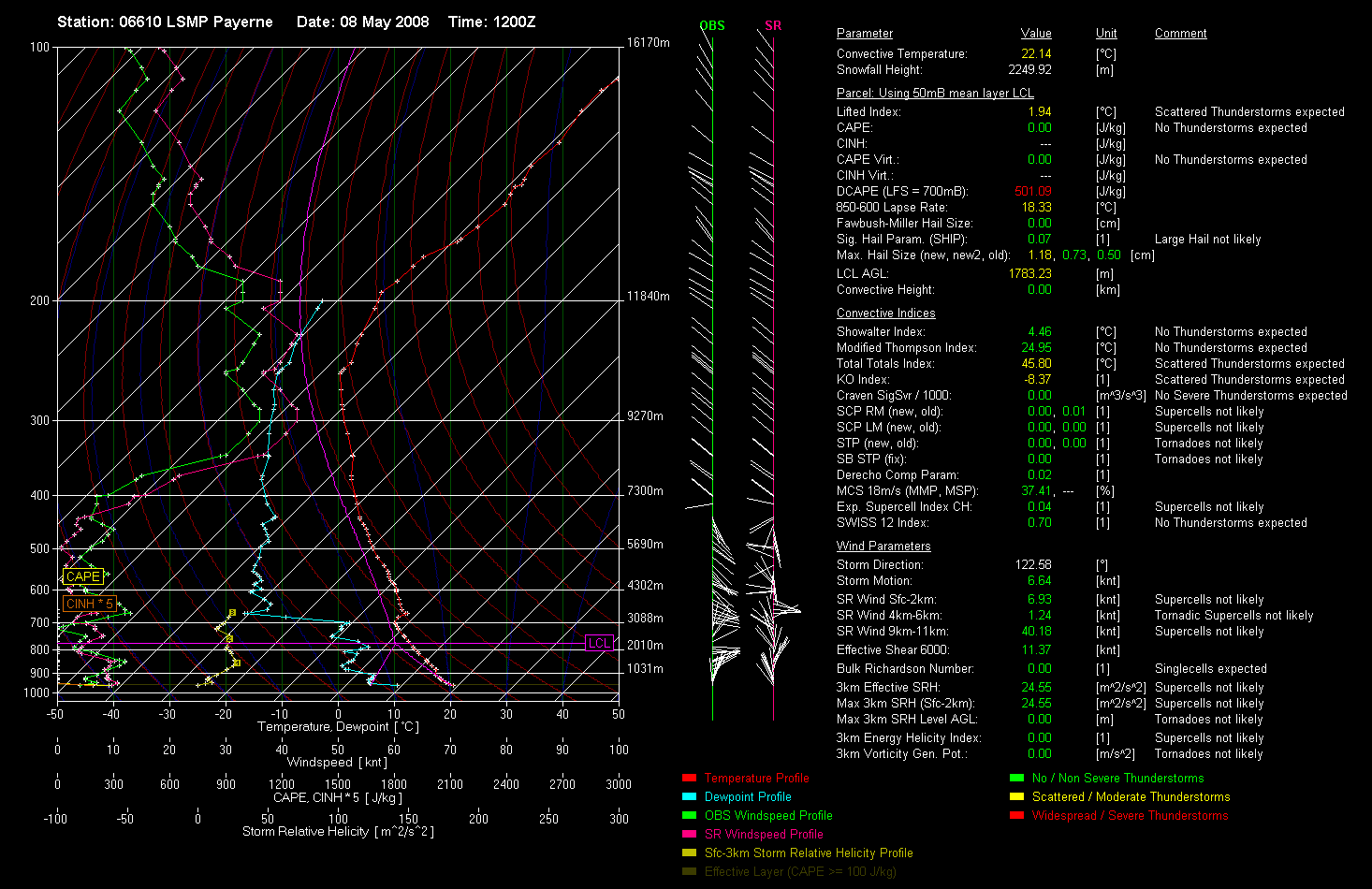
Task: Click the Parcel: Using 50mB mean layer LCL heading
Action: coord(935,94)
